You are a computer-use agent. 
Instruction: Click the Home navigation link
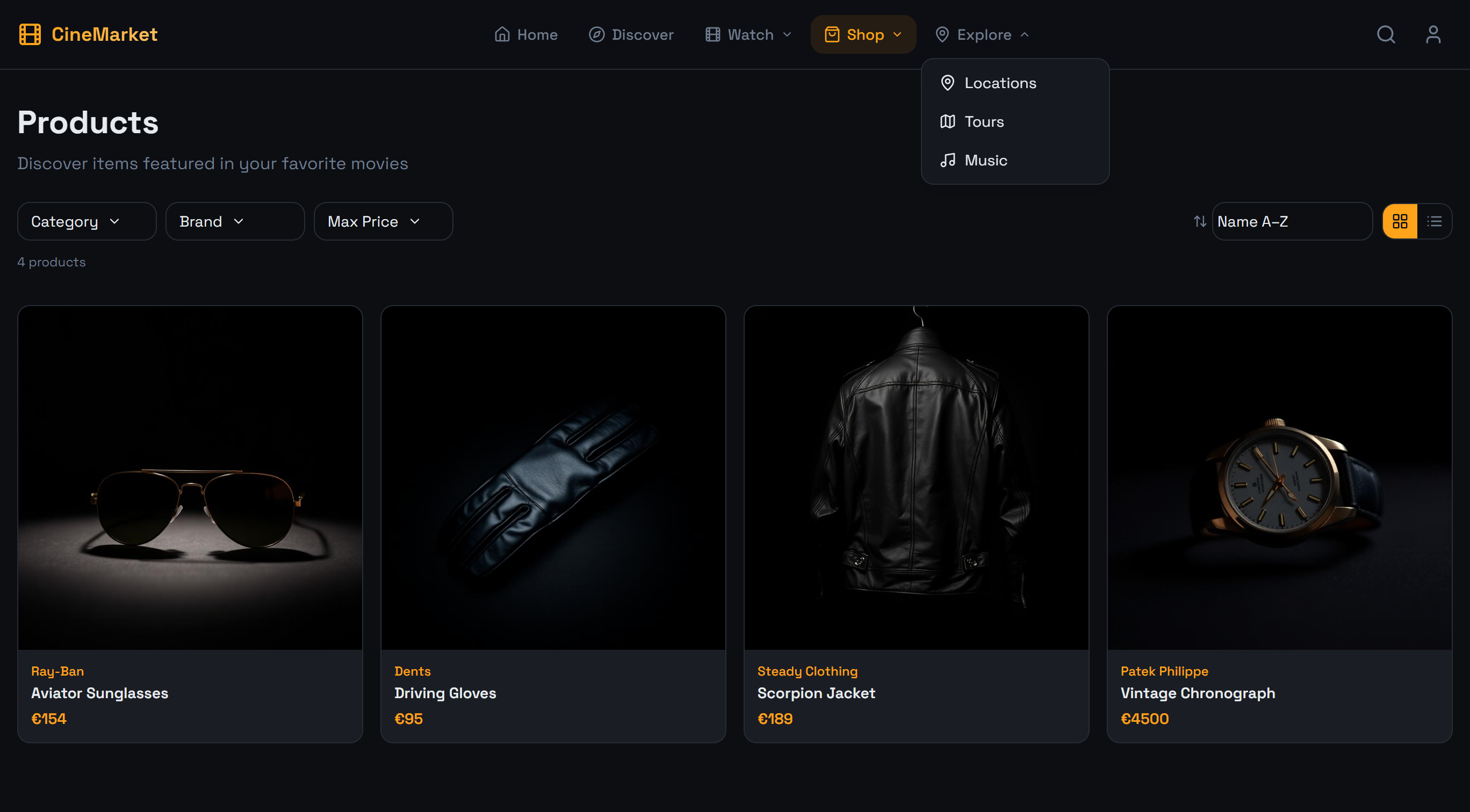[x=525, y=34]
